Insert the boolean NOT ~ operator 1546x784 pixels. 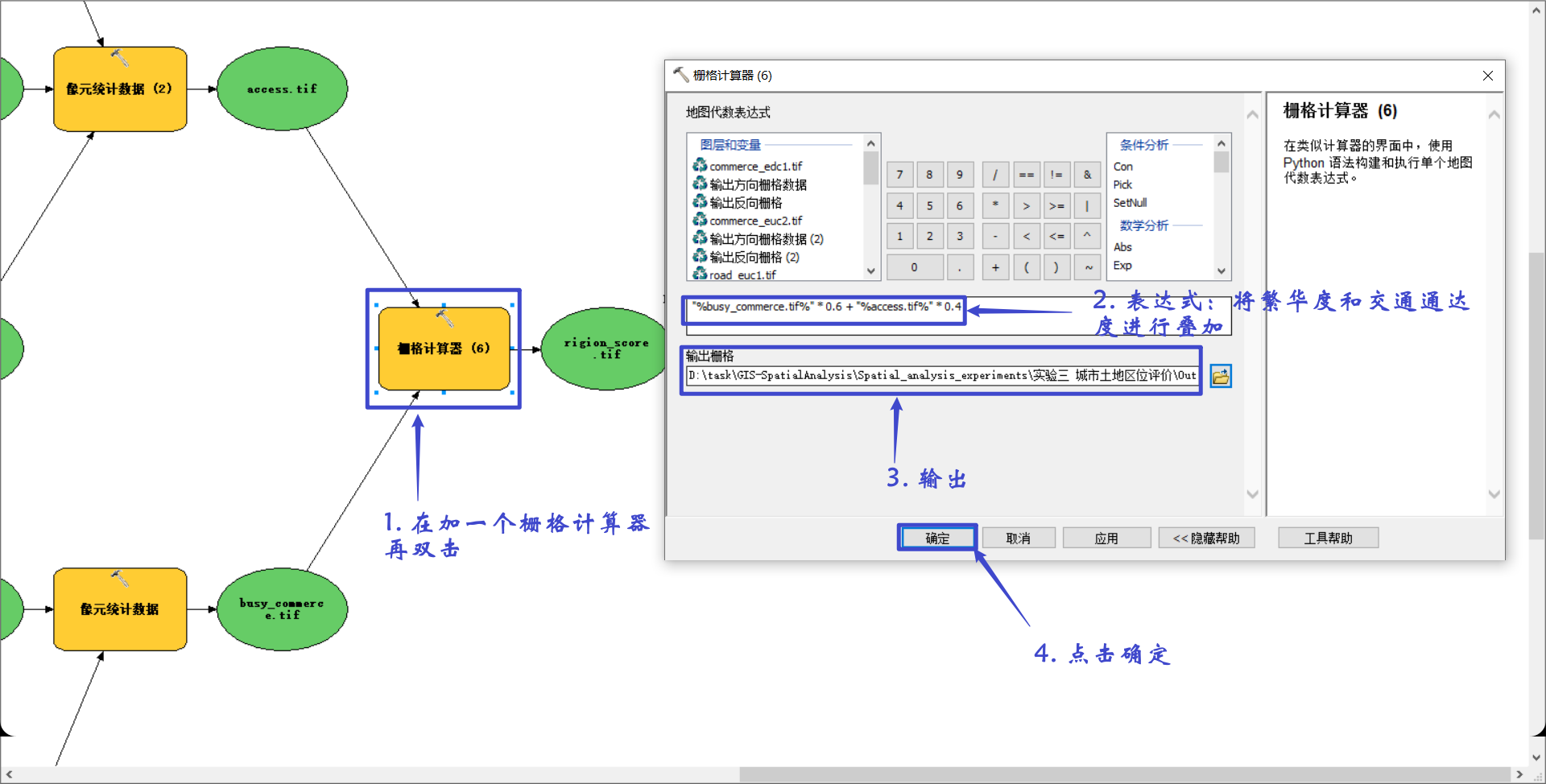tap(1087, 267)
